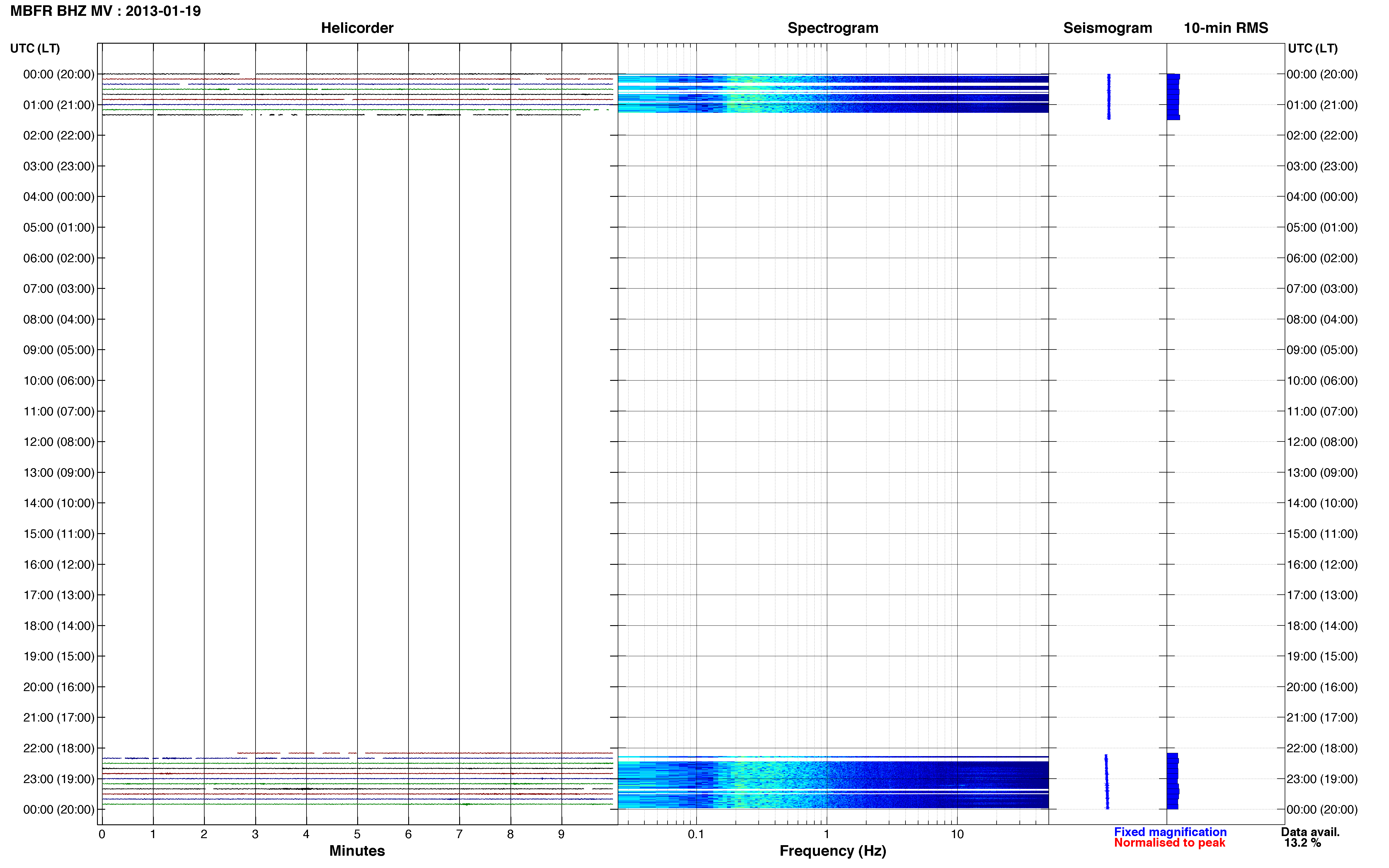
Task: Select the 'Helicorder' panel heading
Action: pyautogui.click(x=357, y=28)
